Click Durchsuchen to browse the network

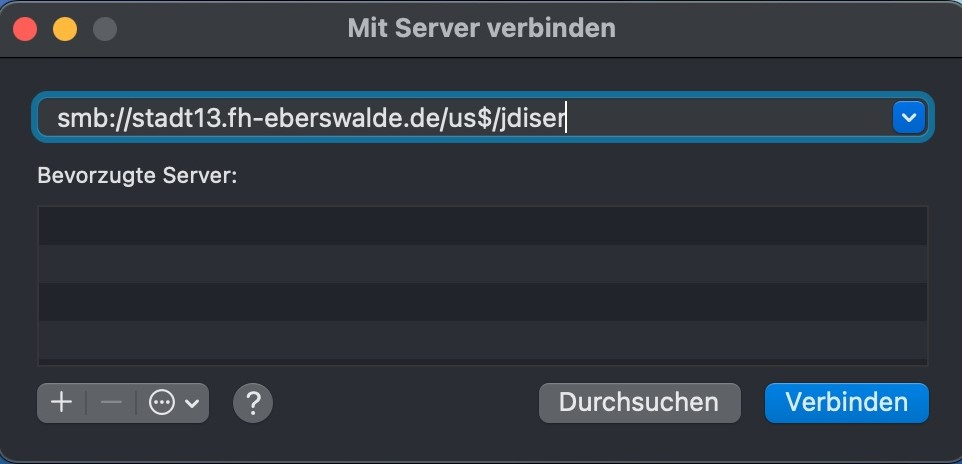[x=639, y=403]
